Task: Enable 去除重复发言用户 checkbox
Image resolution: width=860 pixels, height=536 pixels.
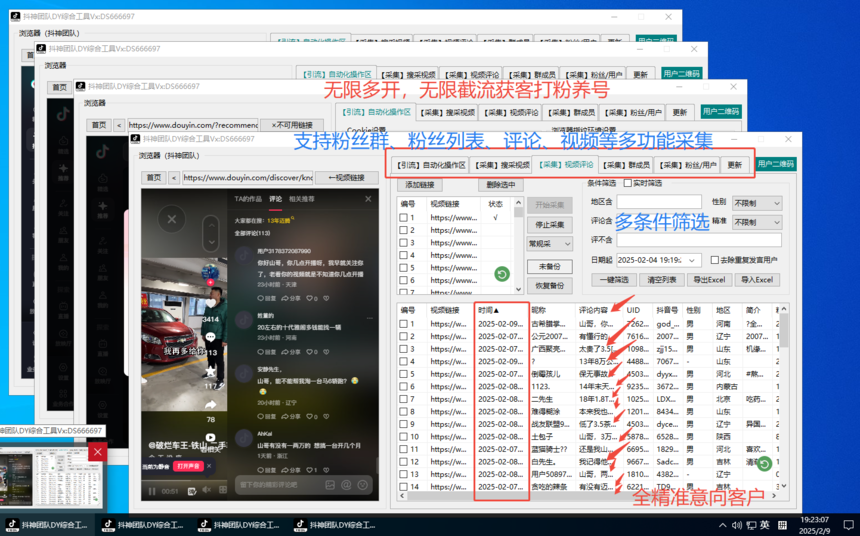Action: pos(715,260)
